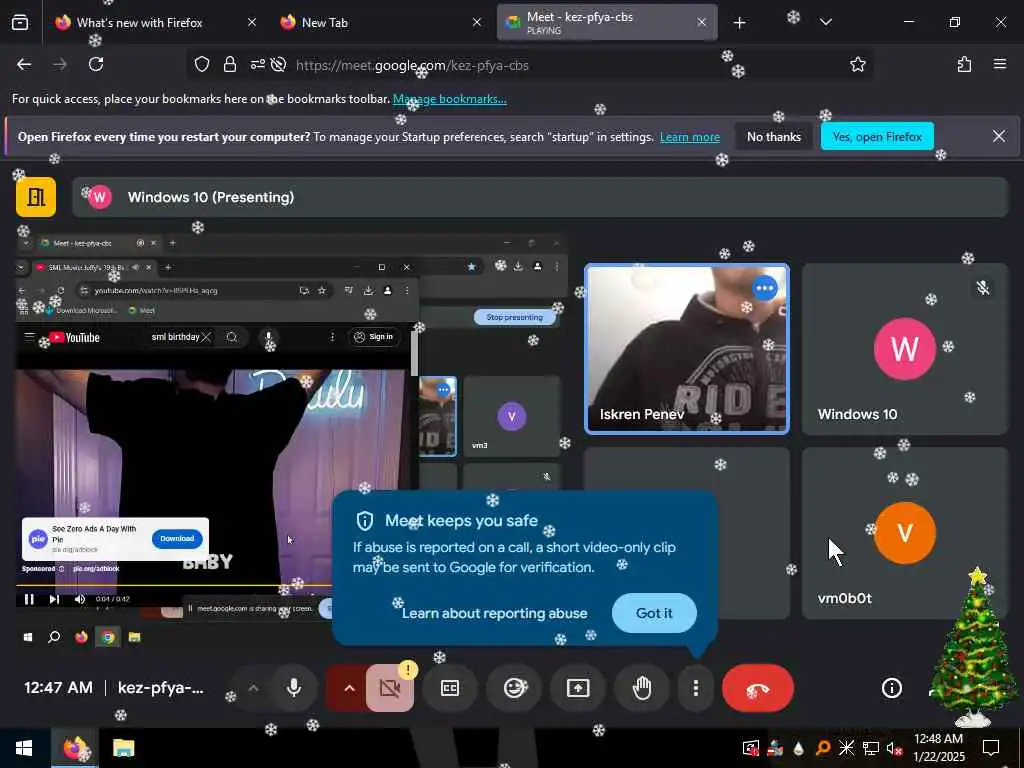1024x768 pixels.
Task: Toggle the camera on or off
Action: tap(390, 688)
